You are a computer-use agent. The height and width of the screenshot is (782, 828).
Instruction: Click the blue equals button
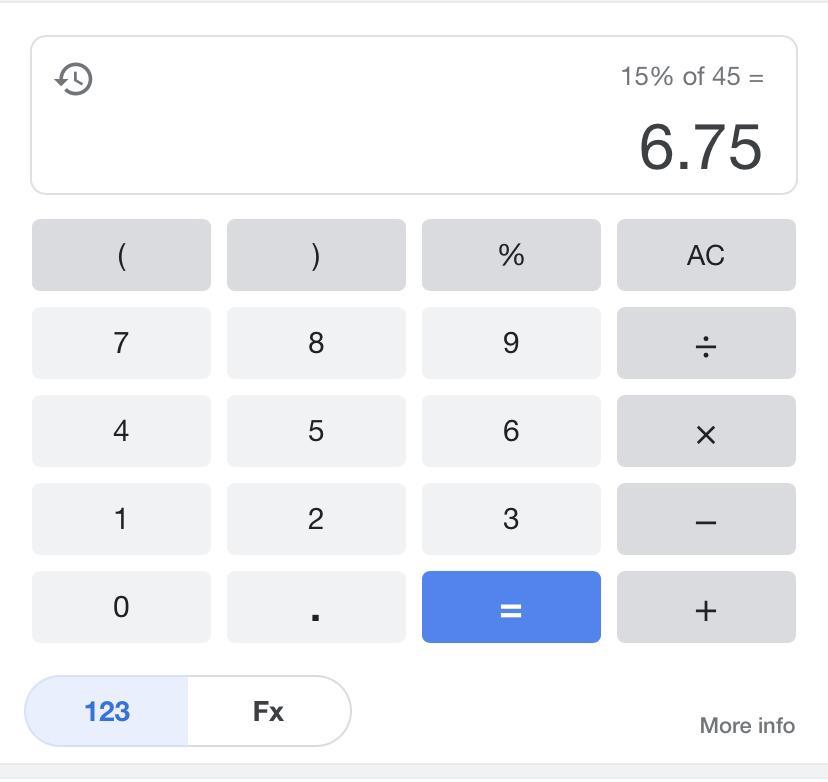tap(511, 607)
